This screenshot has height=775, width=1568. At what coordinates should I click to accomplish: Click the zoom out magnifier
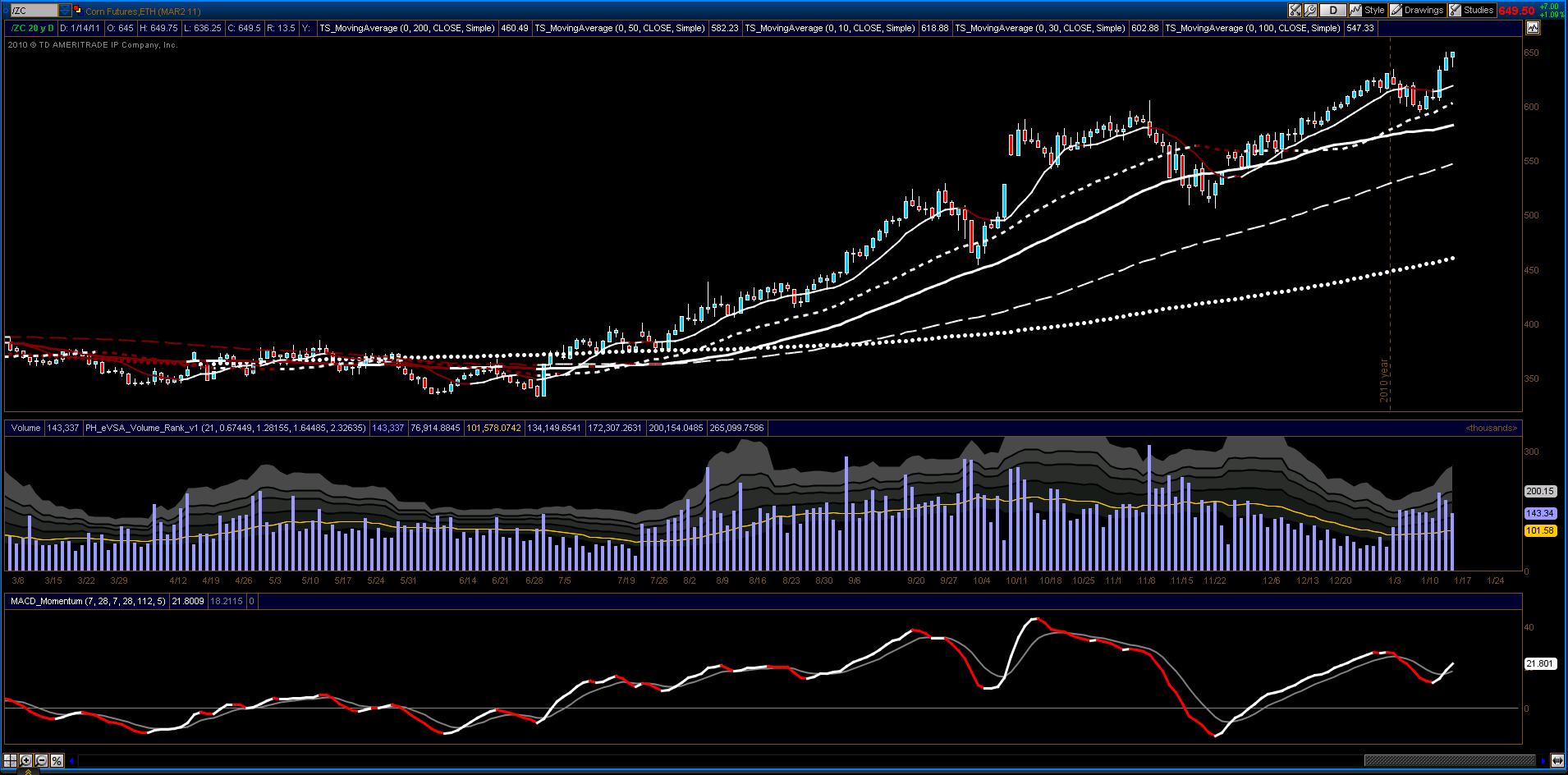[x=42, y=760]
